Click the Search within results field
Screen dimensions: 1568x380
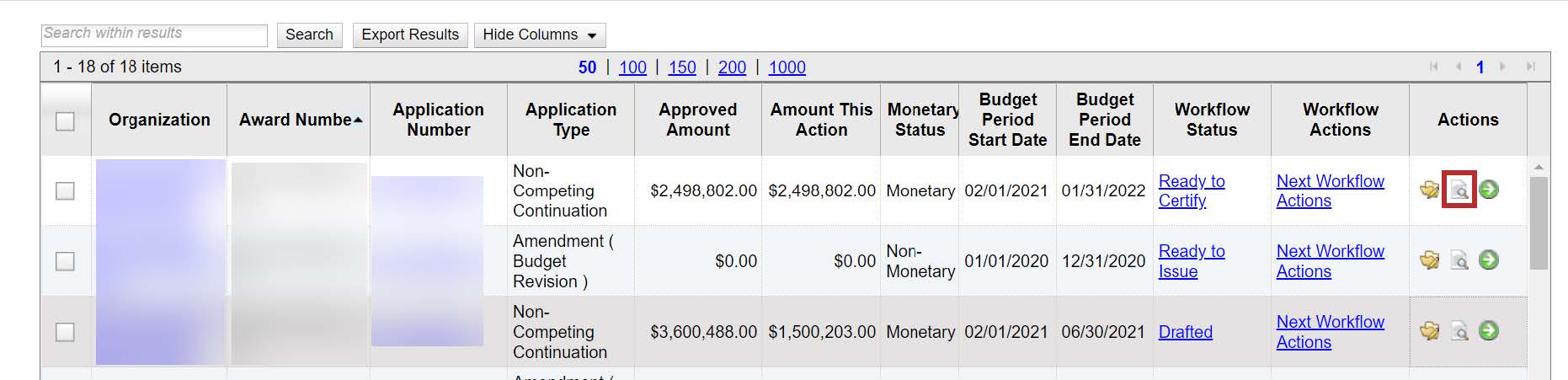[154, 35]
